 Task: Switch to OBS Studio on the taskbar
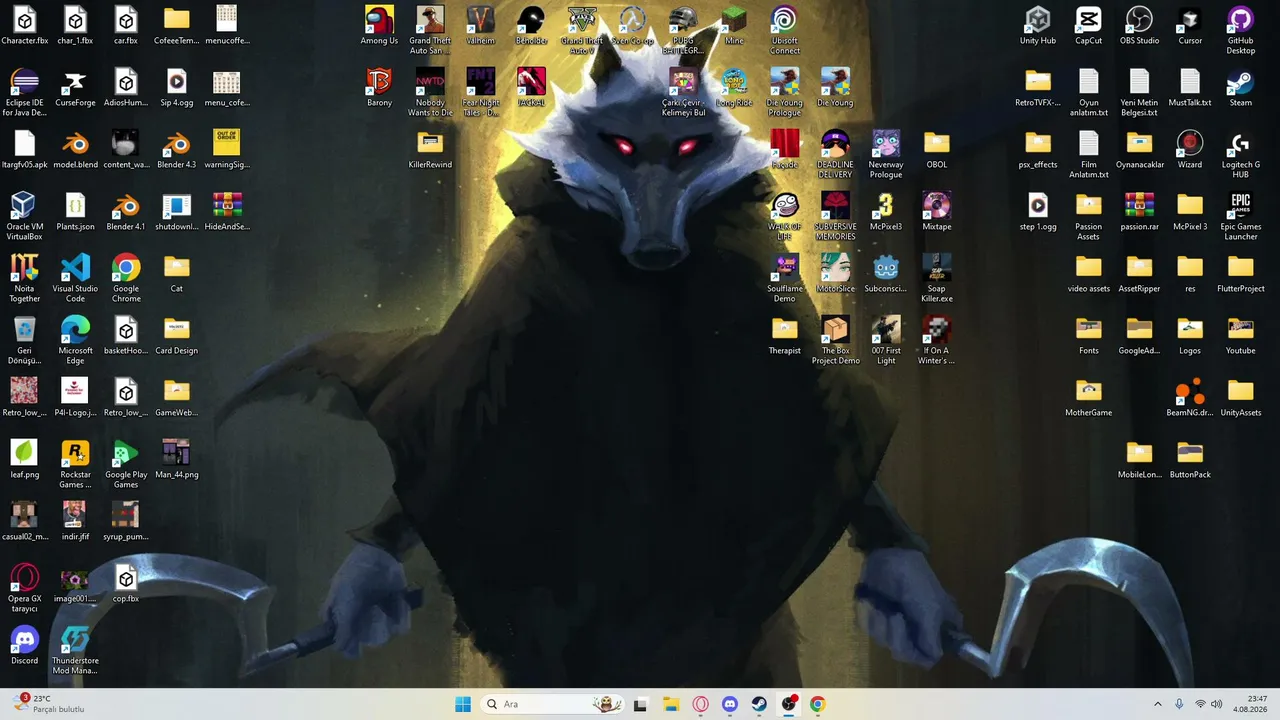click(788, 704)
